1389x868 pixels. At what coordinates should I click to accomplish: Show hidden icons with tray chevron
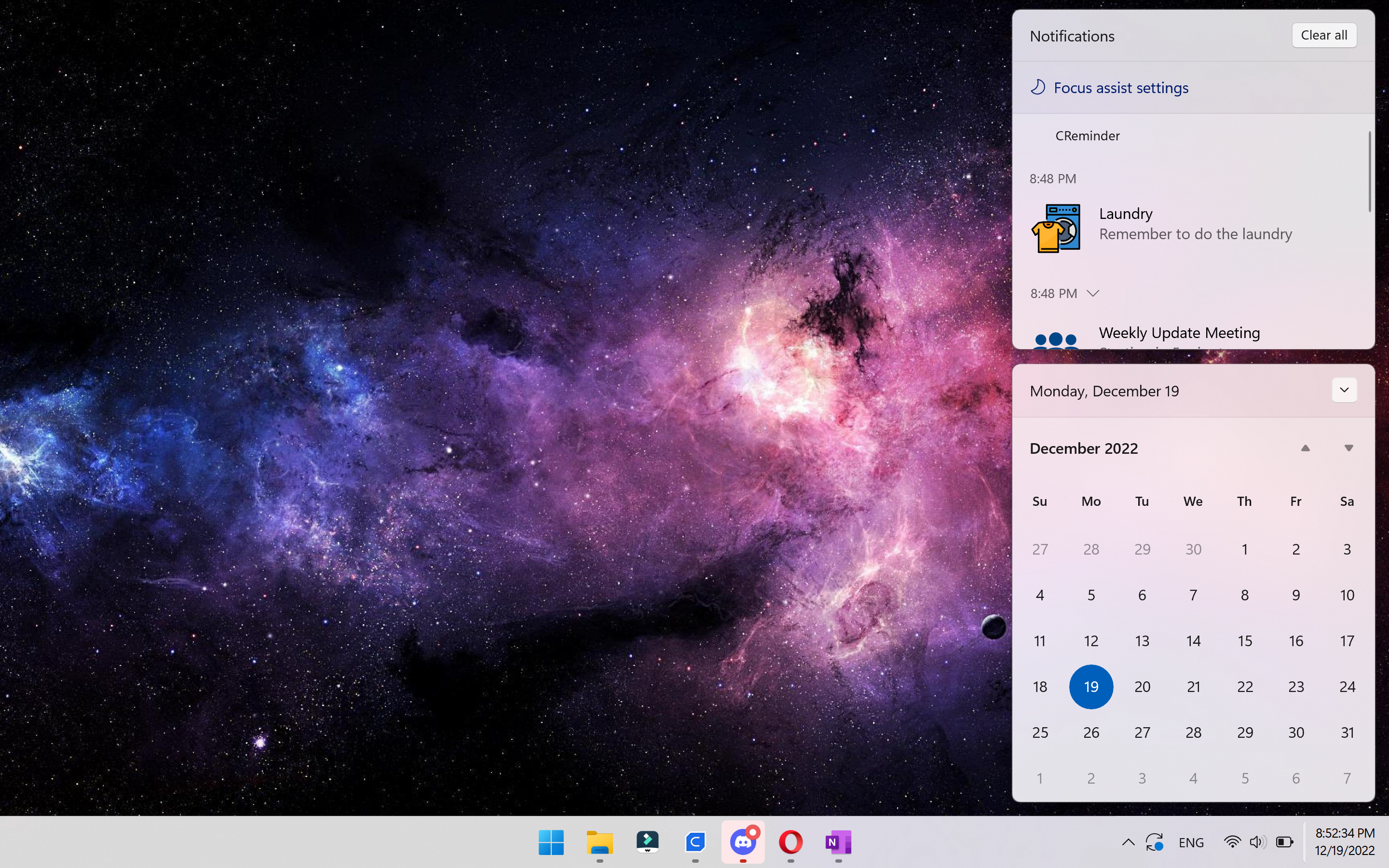point(1128,842)
